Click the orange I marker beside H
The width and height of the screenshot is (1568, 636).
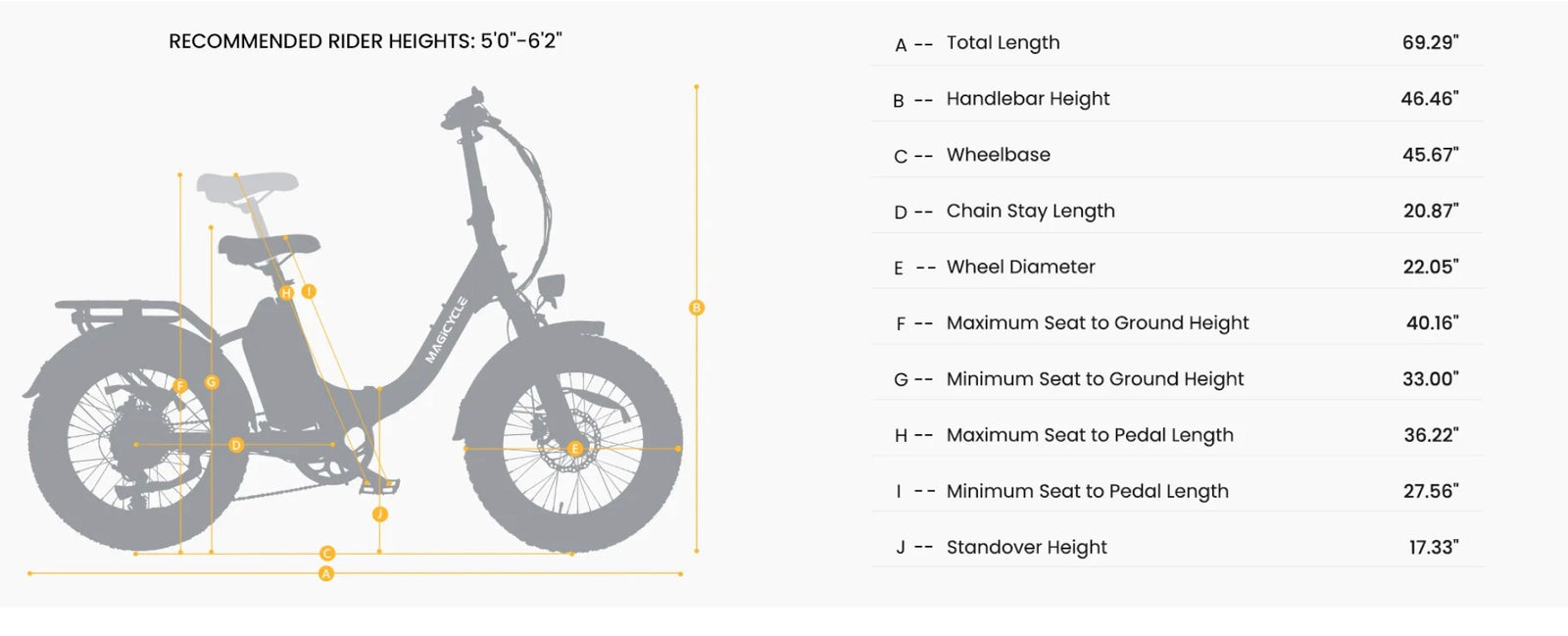[309, 291]
